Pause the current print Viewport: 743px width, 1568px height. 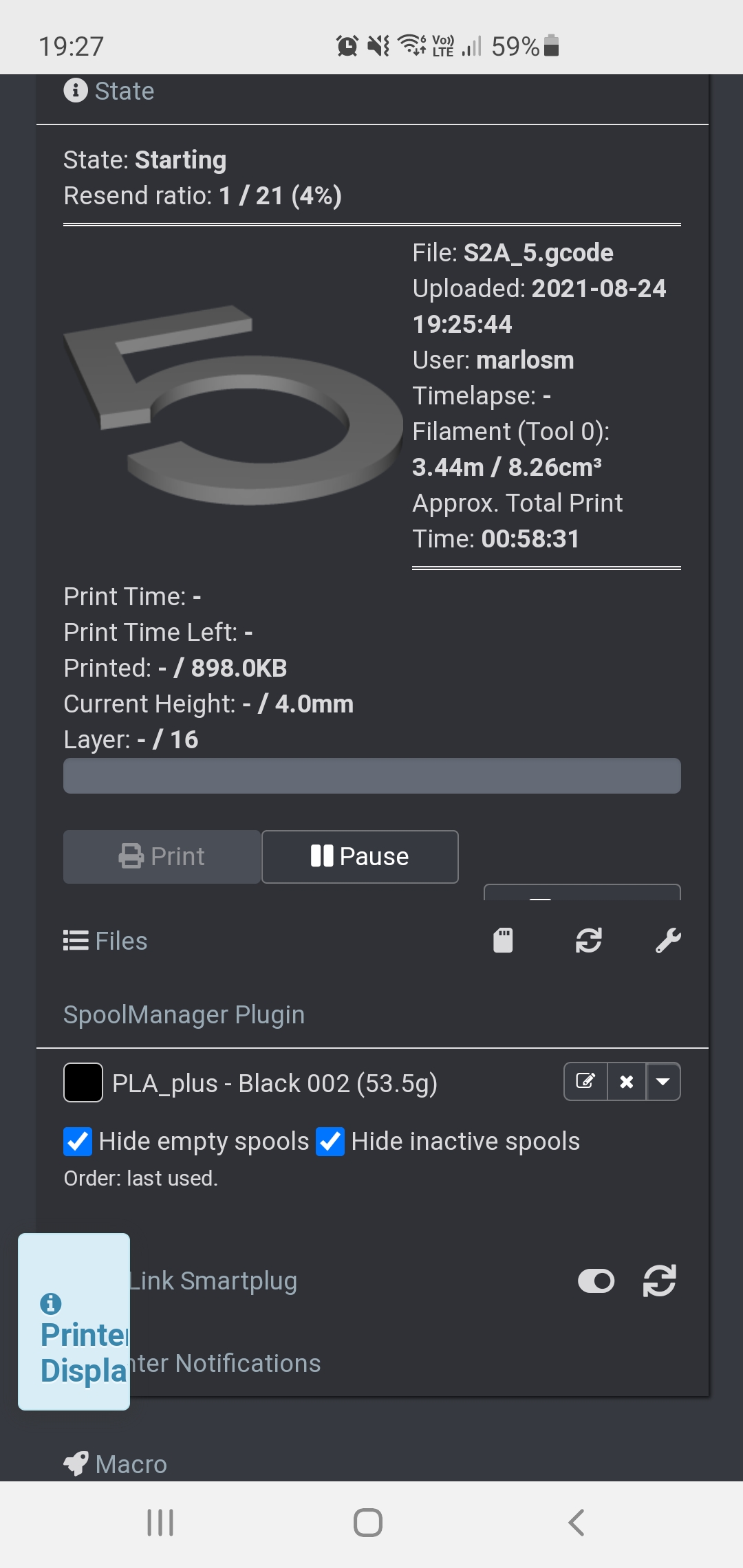[x=359, y=856]
